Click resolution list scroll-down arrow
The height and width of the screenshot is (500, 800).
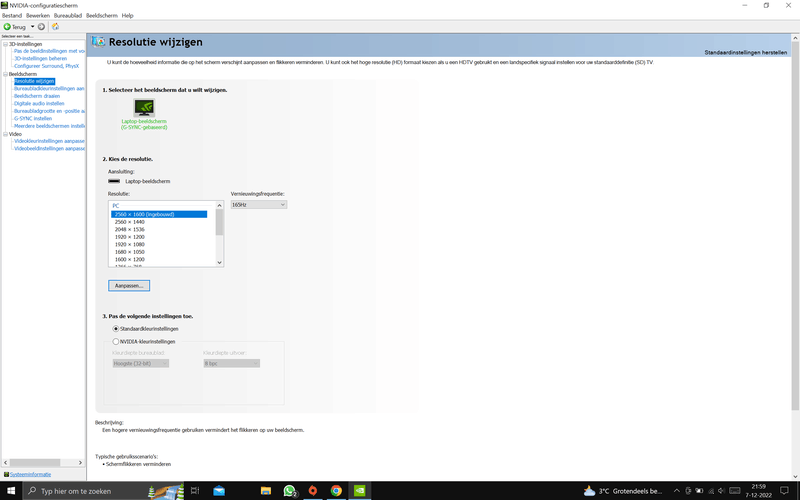click(x=219, y=263)
